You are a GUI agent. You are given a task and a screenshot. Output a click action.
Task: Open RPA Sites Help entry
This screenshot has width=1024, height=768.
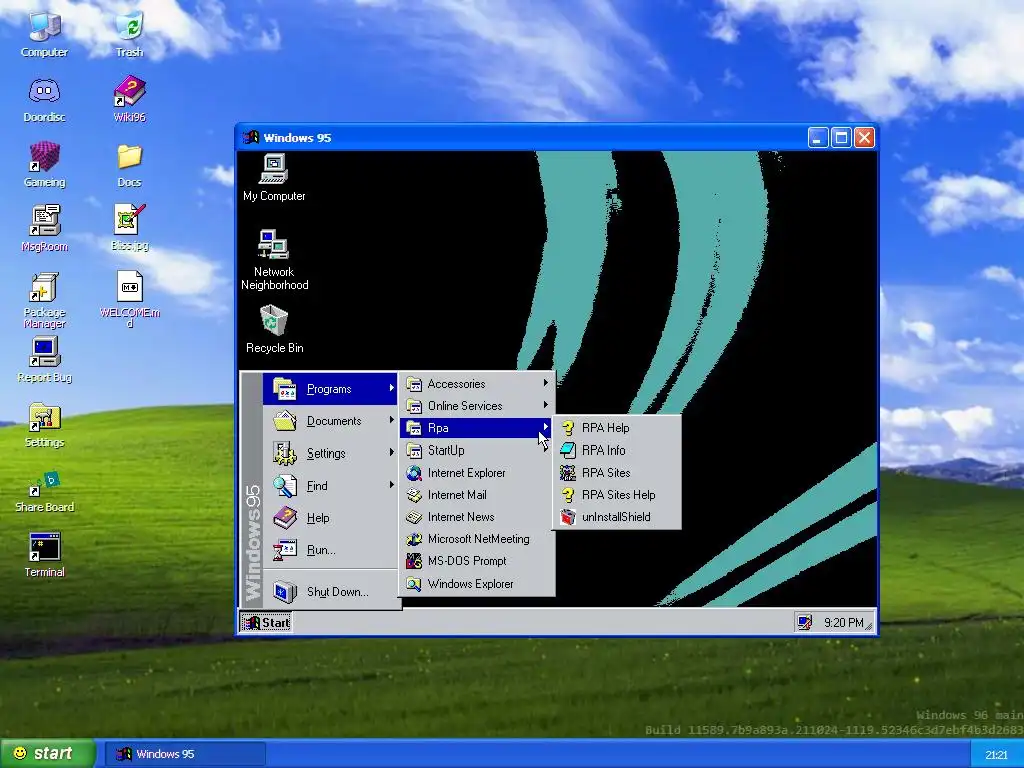[x=617, y=494]
